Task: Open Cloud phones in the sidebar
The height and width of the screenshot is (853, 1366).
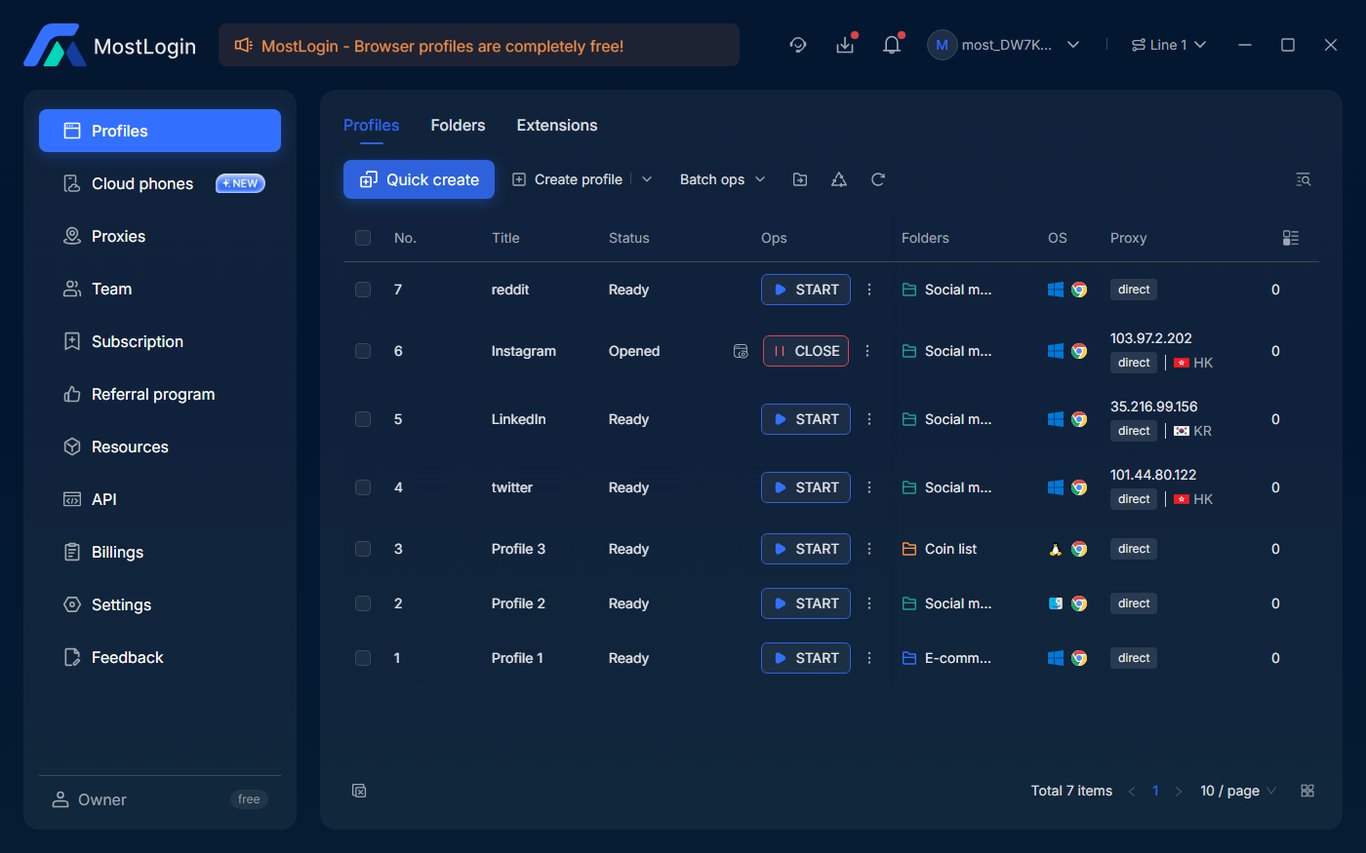Action: pos(160,184)
